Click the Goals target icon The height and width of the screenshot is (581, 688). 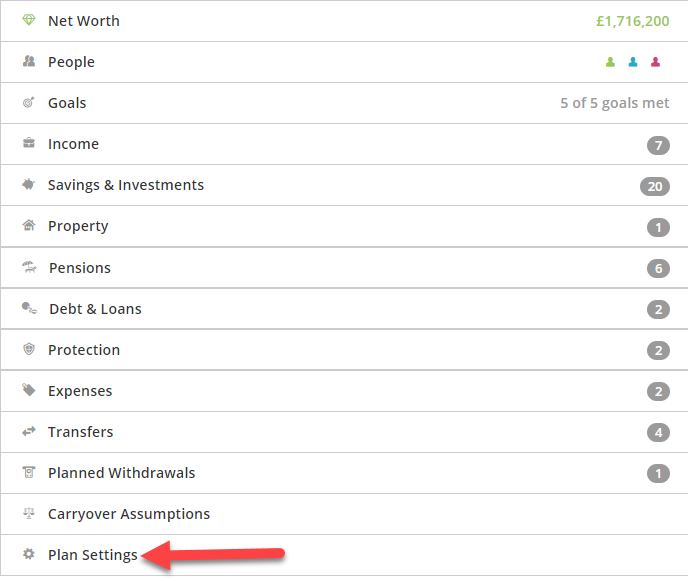(29, 102)
